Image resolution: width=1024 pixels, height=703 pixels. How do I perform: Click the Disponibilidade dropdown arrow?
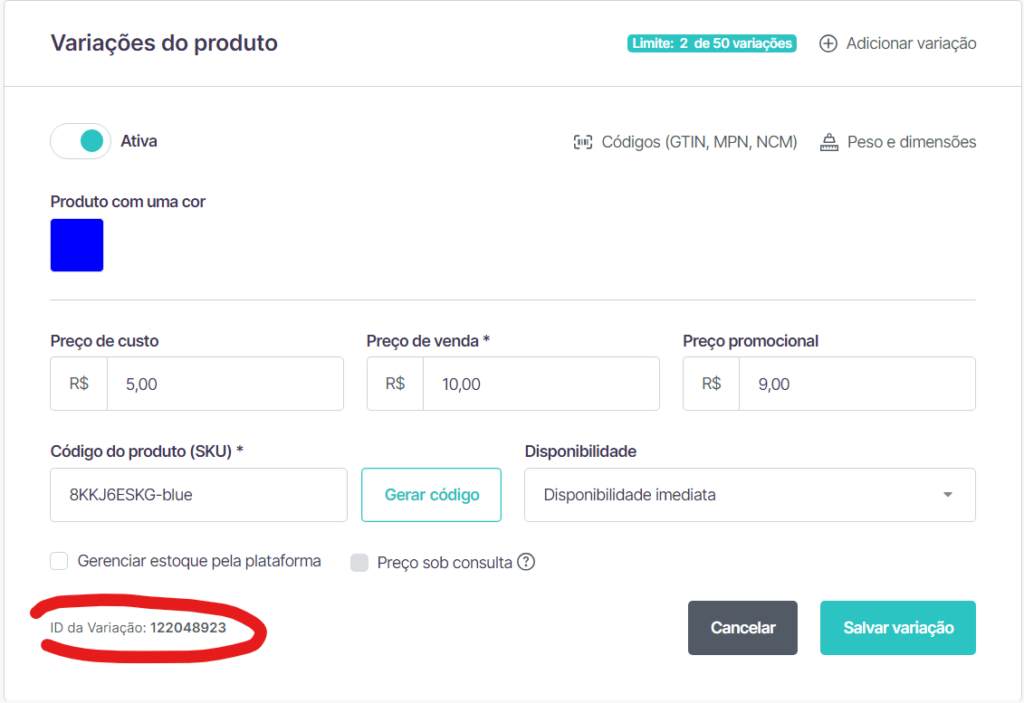click(948, 495)
